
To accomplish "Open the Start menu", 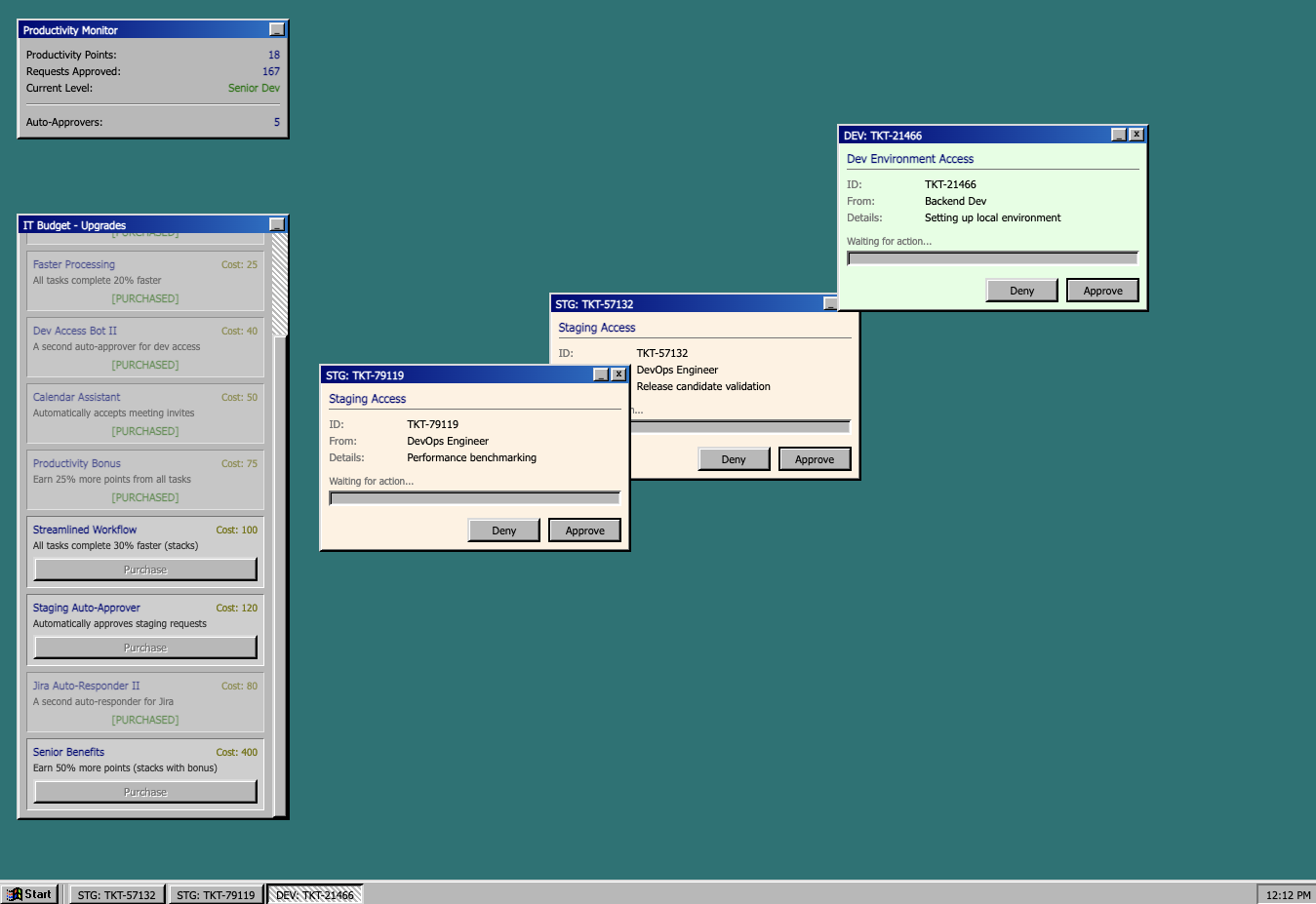I will pos(29,894).
